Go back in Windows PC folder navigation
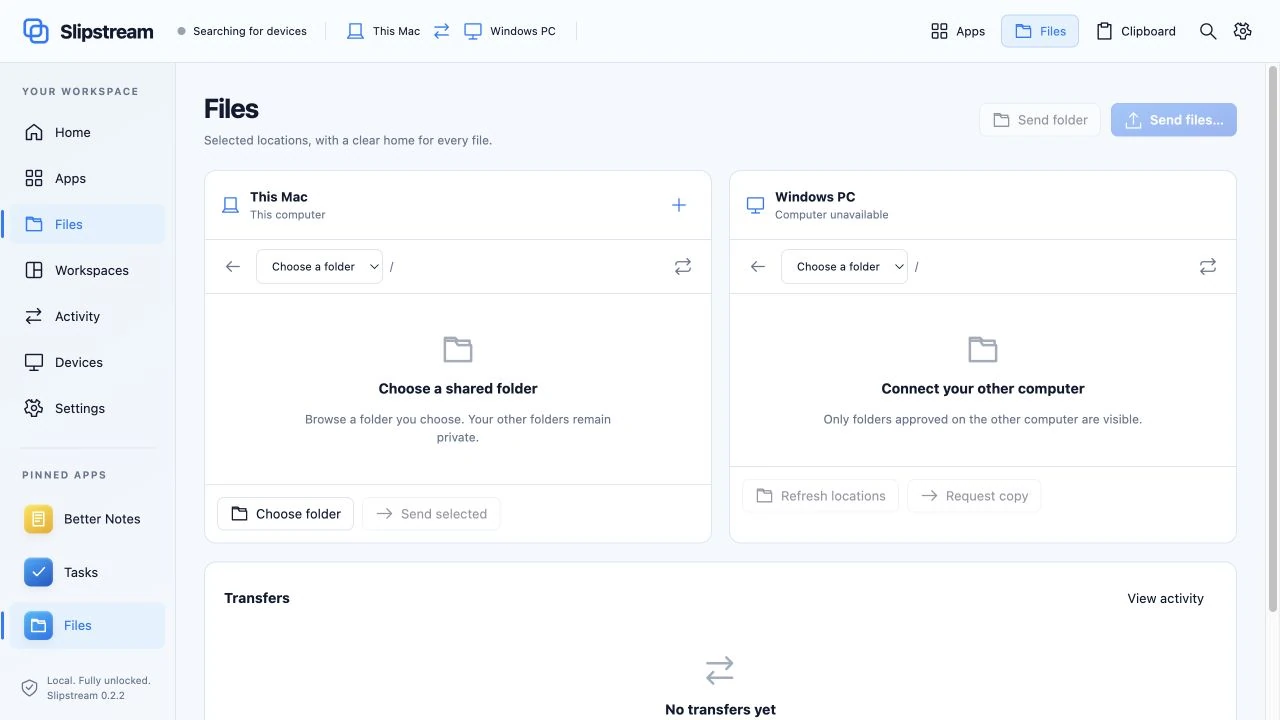This screenshot has width=1280, height=720. click(758, 267)
